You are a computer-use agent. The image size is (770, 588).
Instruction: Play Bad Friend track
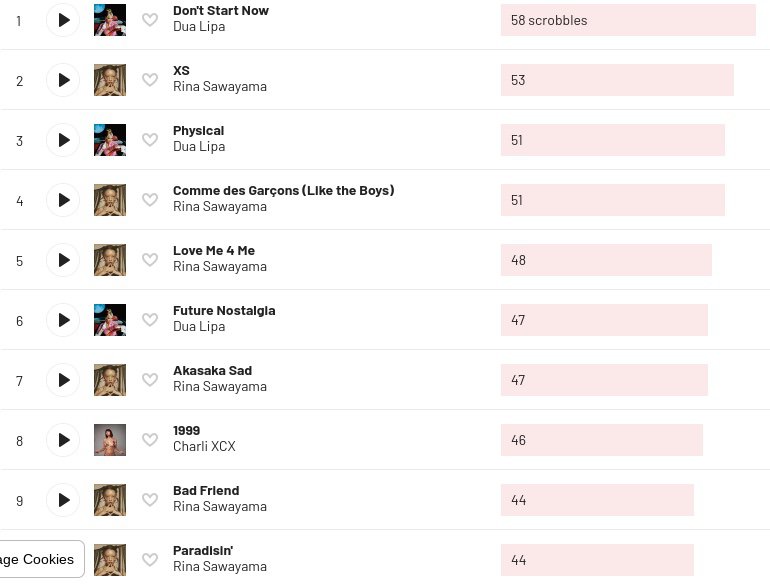click(63, 500)
